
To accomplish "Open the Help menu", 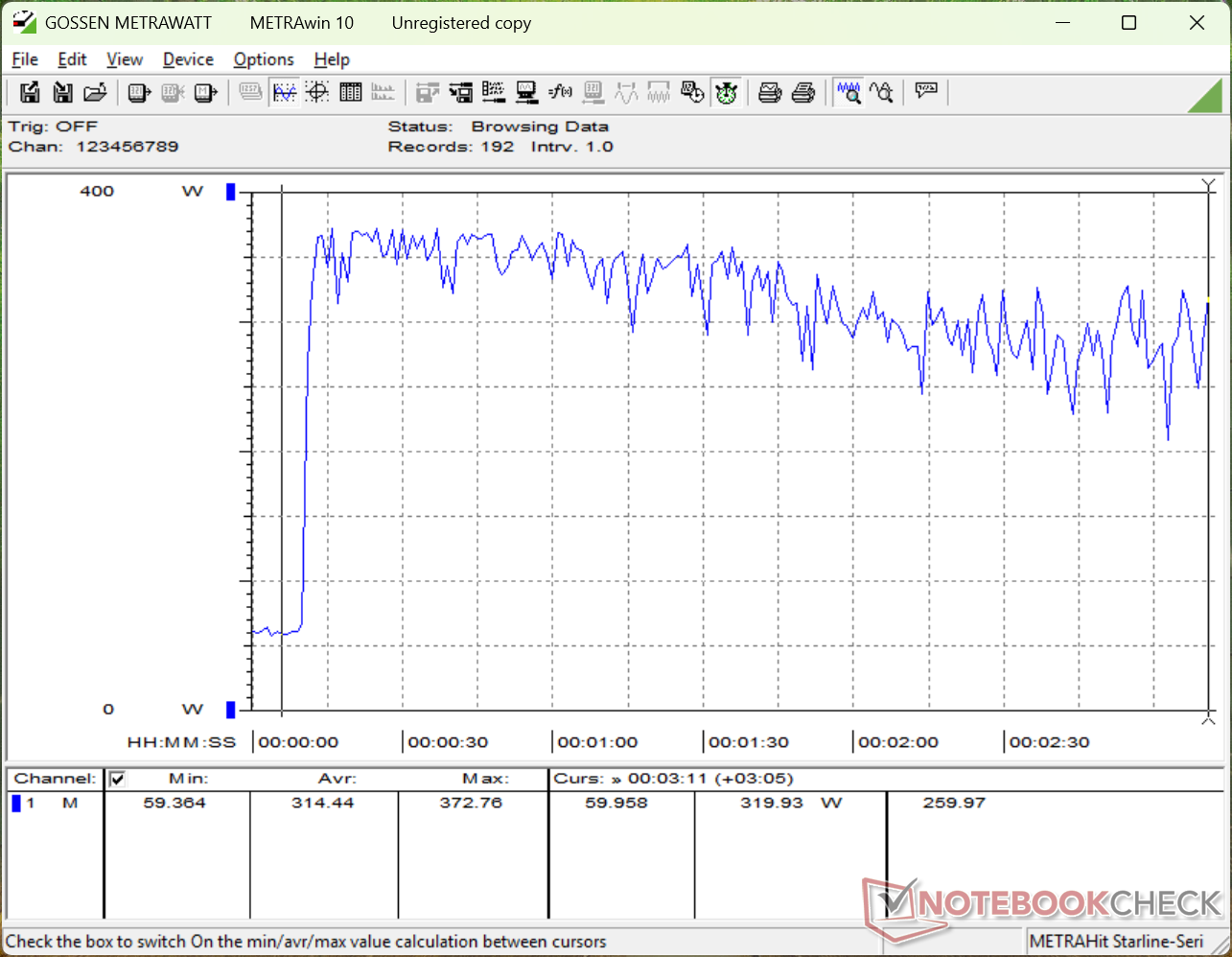I will click(x=332, y=59).
